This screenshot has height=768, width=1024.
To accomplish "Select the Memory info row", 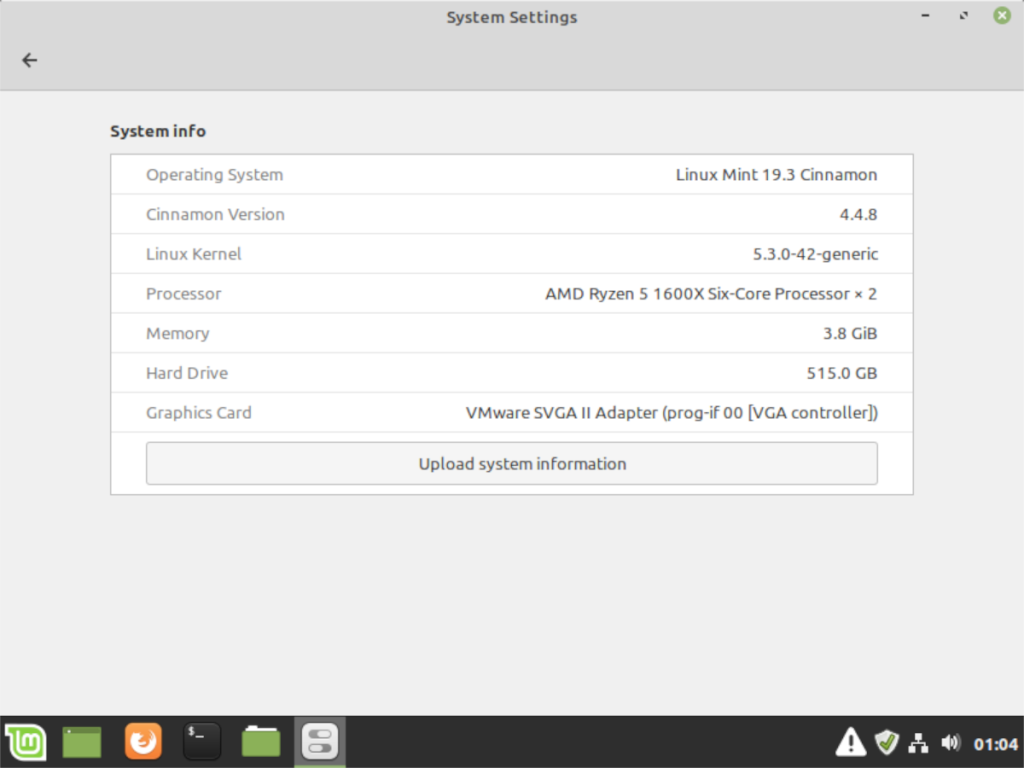I will click(x=511, y=333).
